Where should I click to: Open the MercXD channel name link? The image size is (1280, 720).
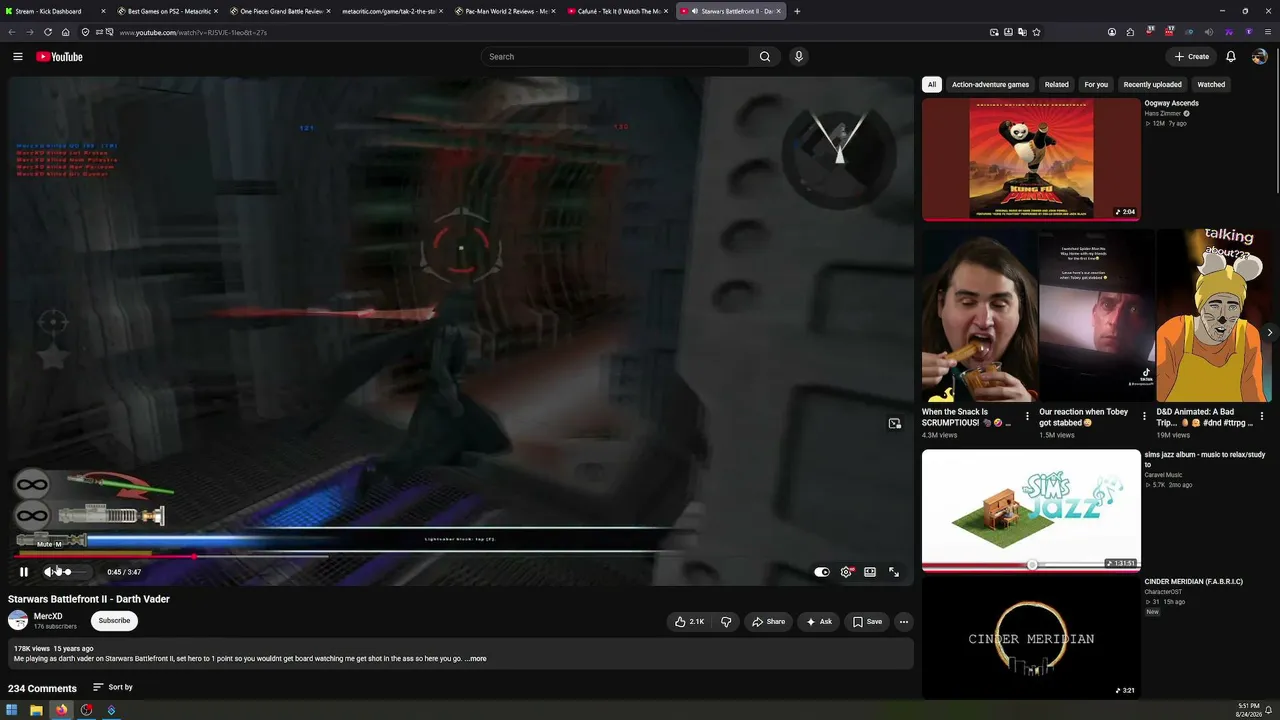(x=48, y=617)
